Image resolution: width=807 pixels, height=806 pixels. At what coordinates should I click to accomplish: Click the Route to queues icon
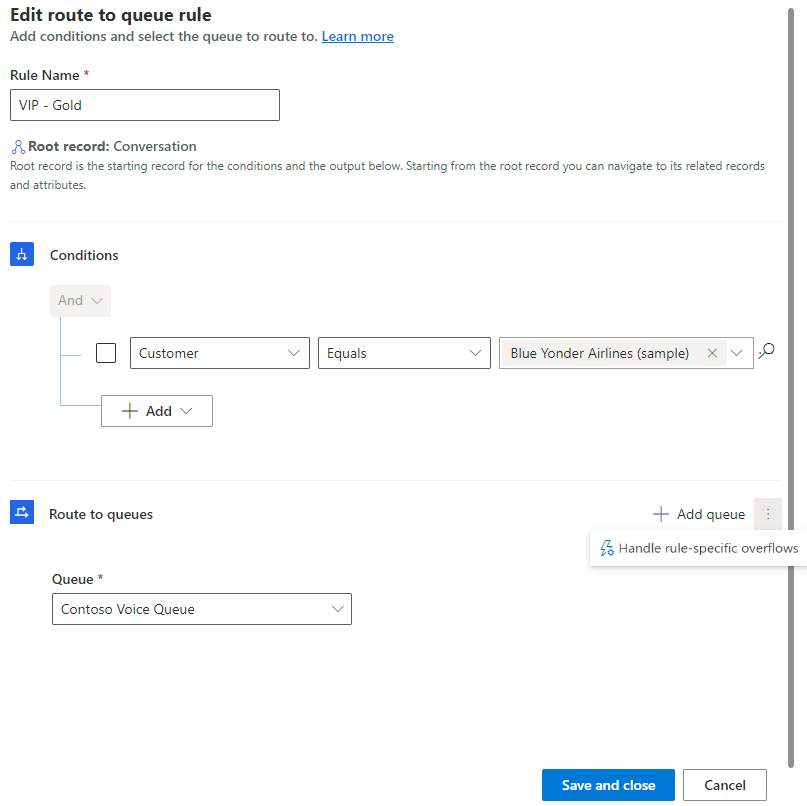22,512
